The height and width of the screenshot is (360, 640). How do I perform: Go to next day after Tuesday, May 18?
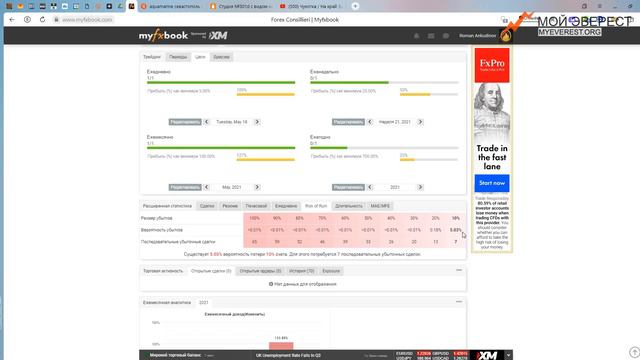(x=257, y=122)
